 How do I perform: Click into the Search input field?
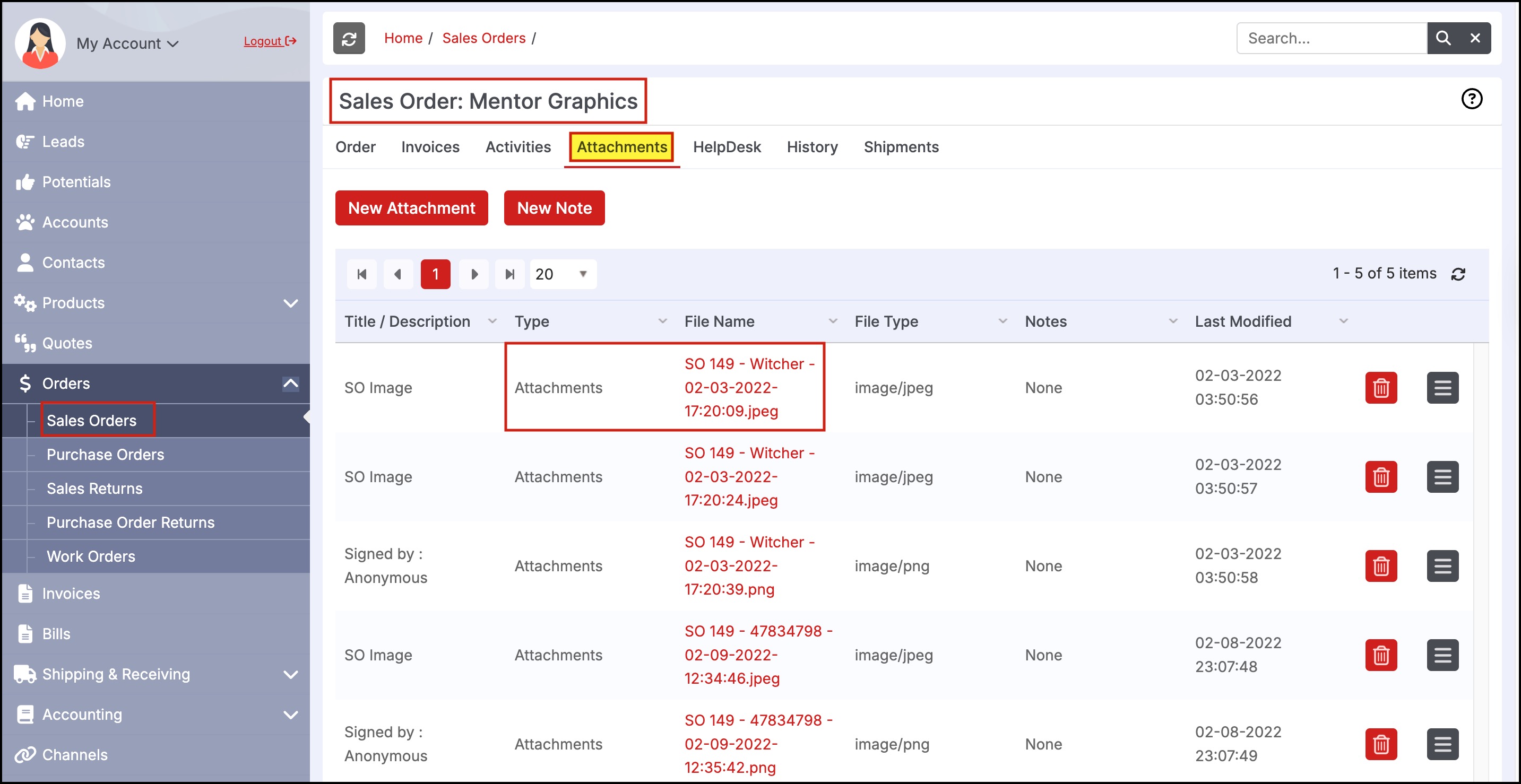click(x=1332, y=38)
